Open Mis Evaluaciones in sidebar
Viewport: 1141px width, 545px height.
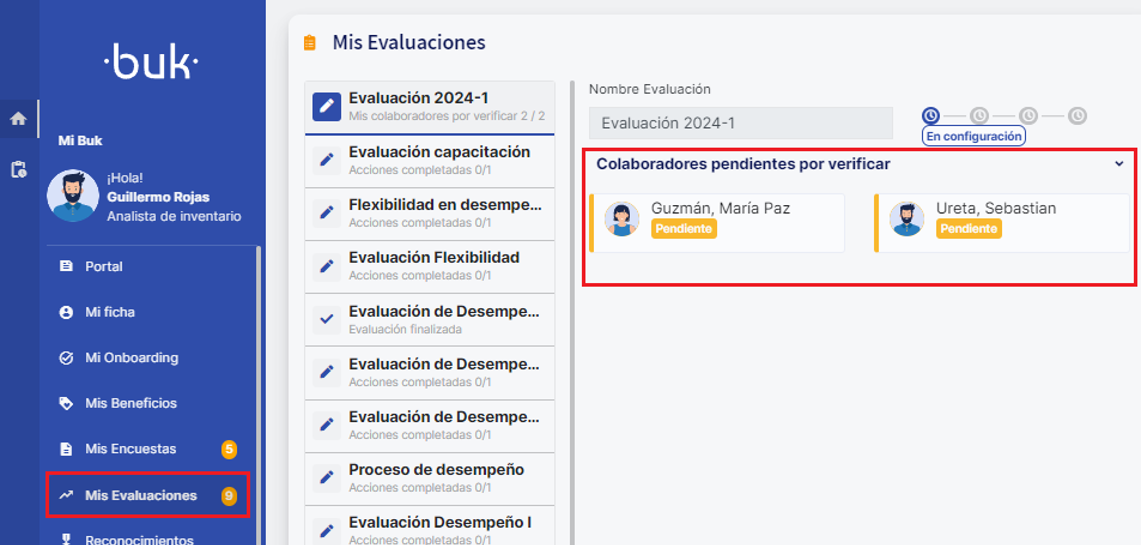(x=141, y=495)
